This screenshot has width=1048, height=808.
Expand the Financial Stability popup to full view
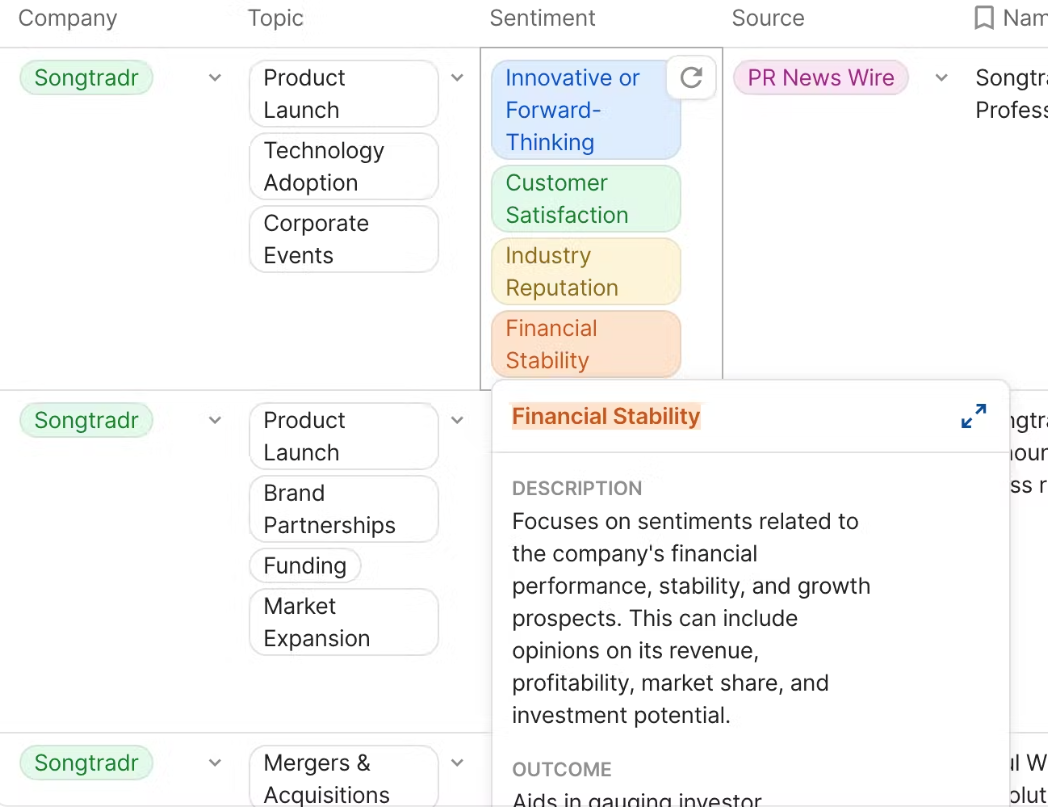point(973,417)
